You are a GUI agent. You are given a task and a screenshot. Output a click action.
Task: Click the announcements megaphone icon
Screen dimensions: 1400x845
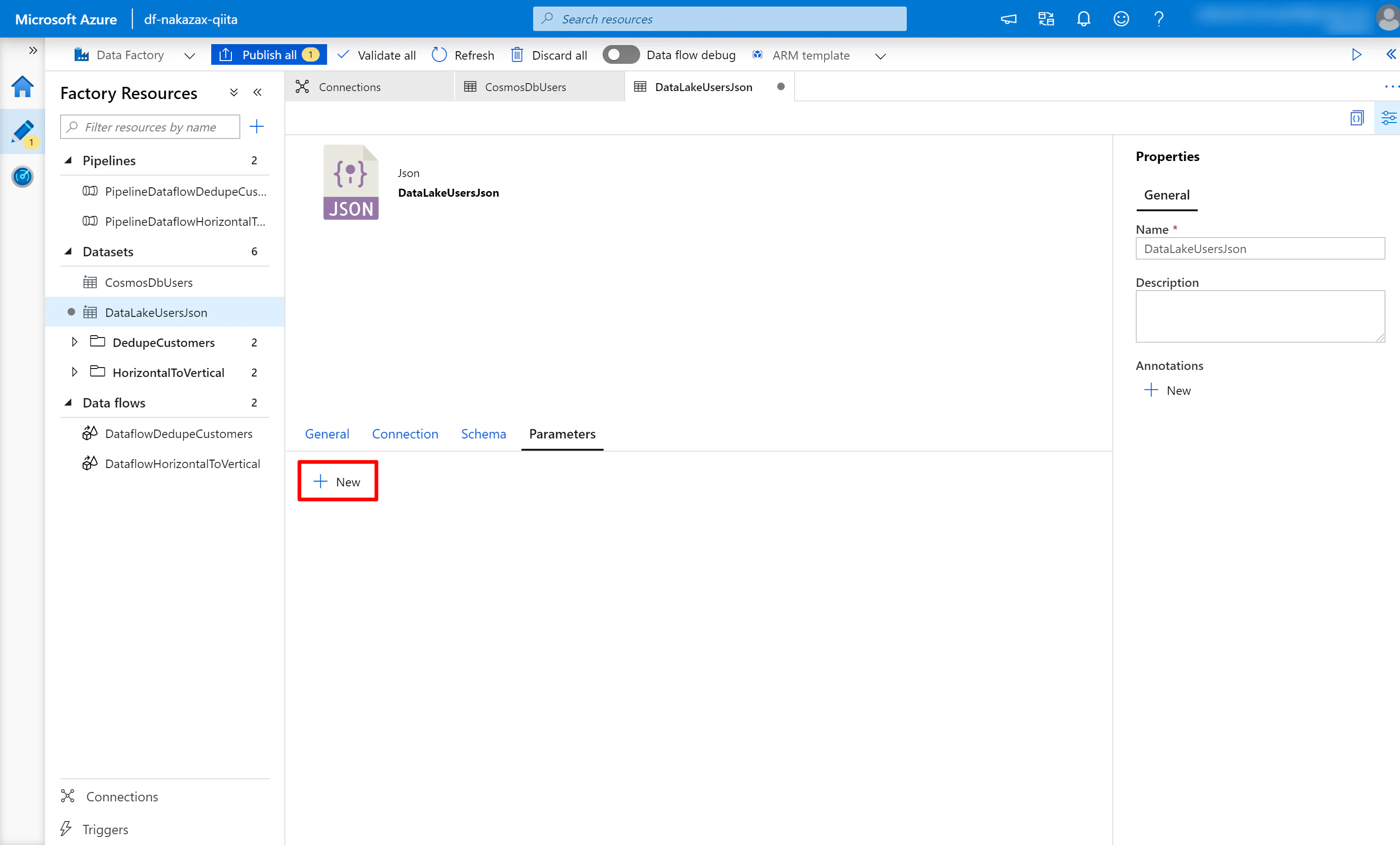[x=1009, y=19]
